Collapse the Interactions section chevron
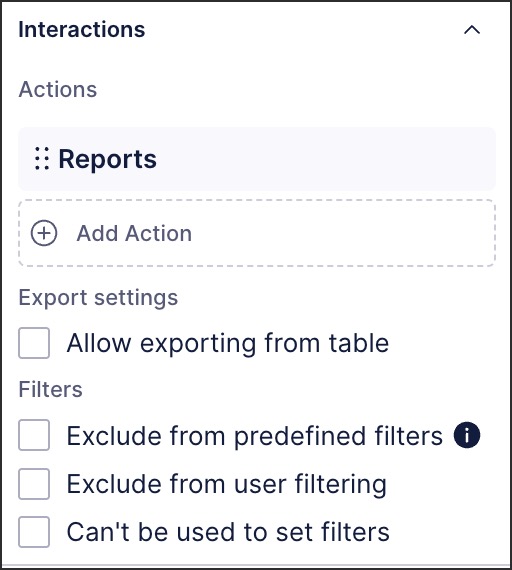The height and width of the screenshot is (570, 512). click(x=472, y=30)
